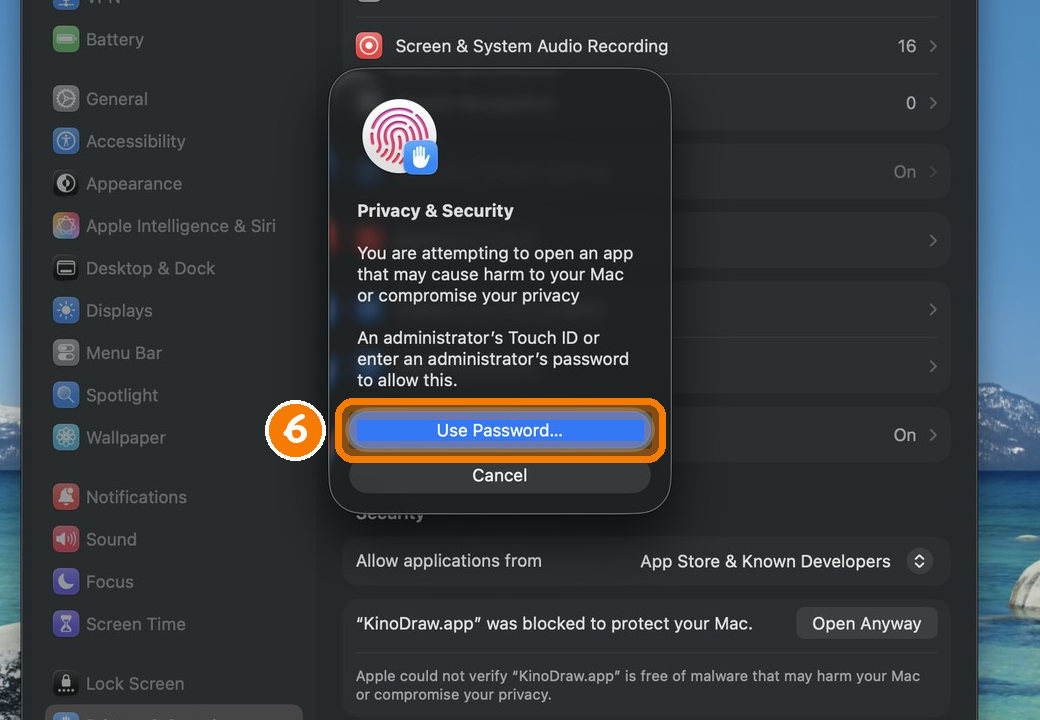Viewport: 1040px width, 720px height.
Task: Open the Focus moon icon
Action: point(66,581)
